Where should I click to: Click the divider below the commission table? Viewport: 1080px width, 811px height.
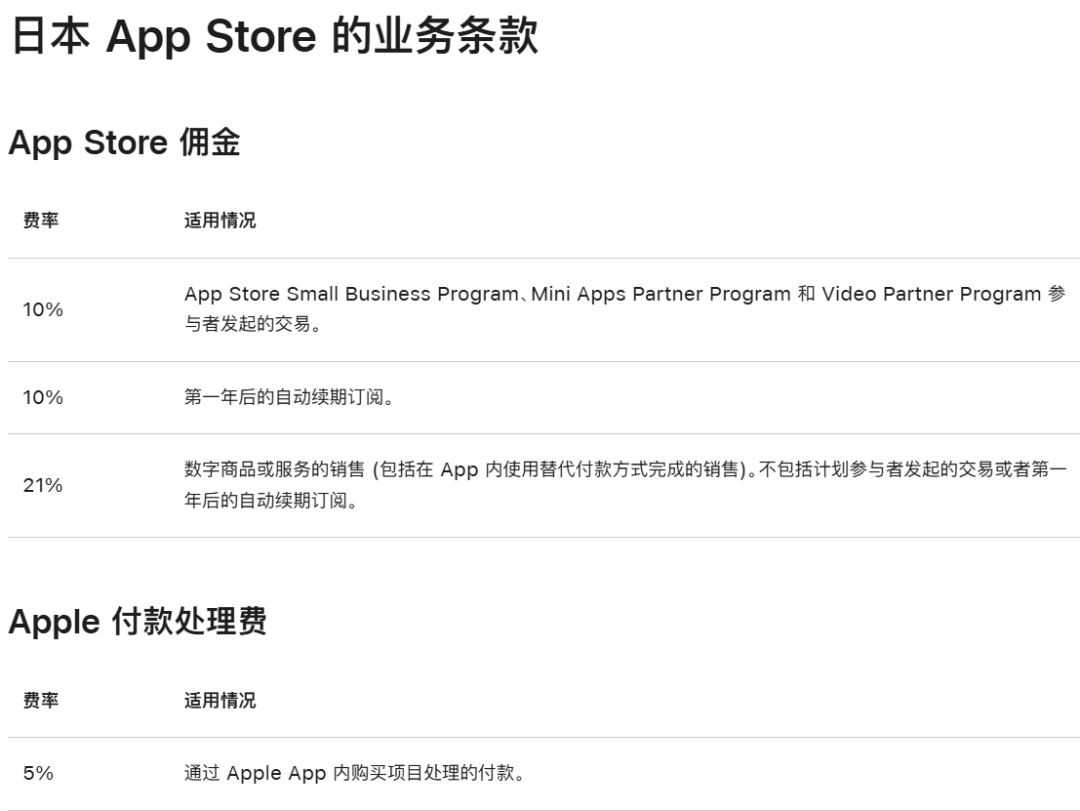(540, 541)
